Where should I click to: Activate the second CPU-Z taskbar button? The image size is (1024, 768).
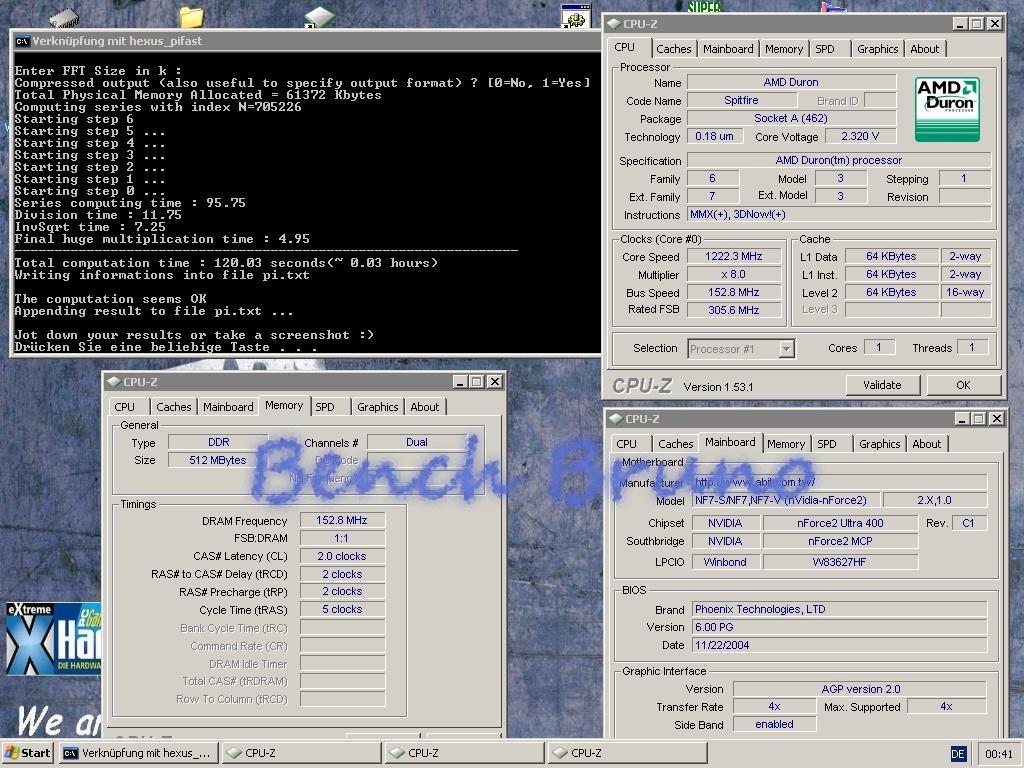(464, 753)
